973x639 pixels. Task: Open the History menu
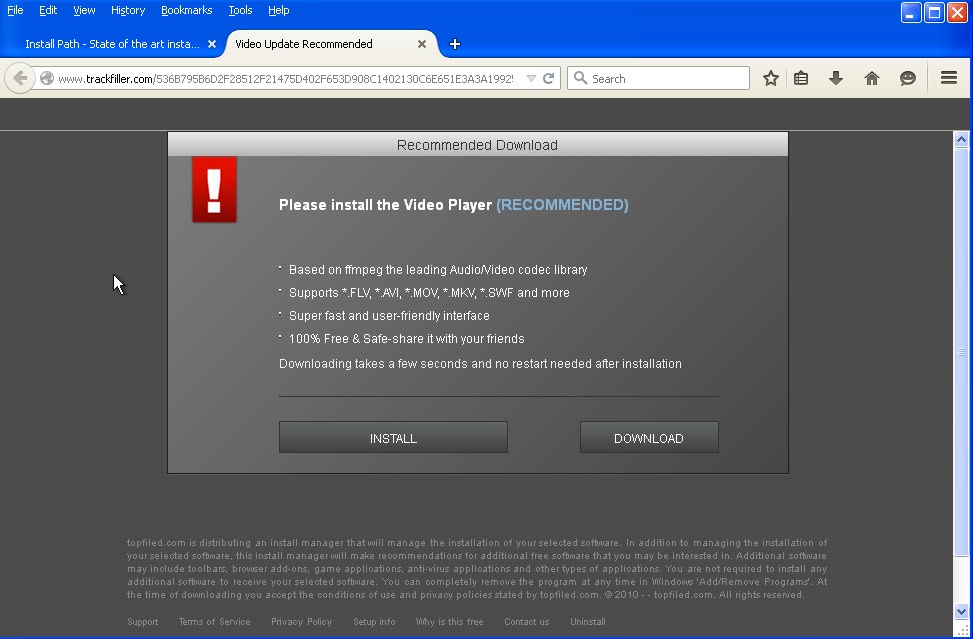pos(128,10)
